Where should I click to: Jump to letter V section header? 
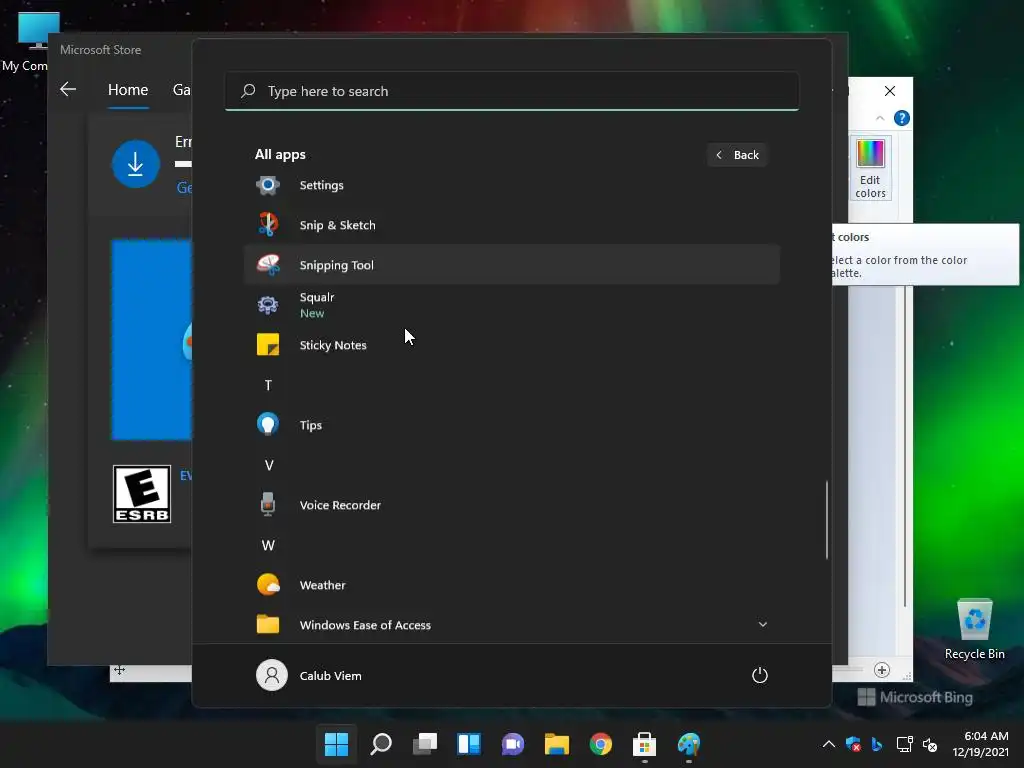(x=268, y=465)
